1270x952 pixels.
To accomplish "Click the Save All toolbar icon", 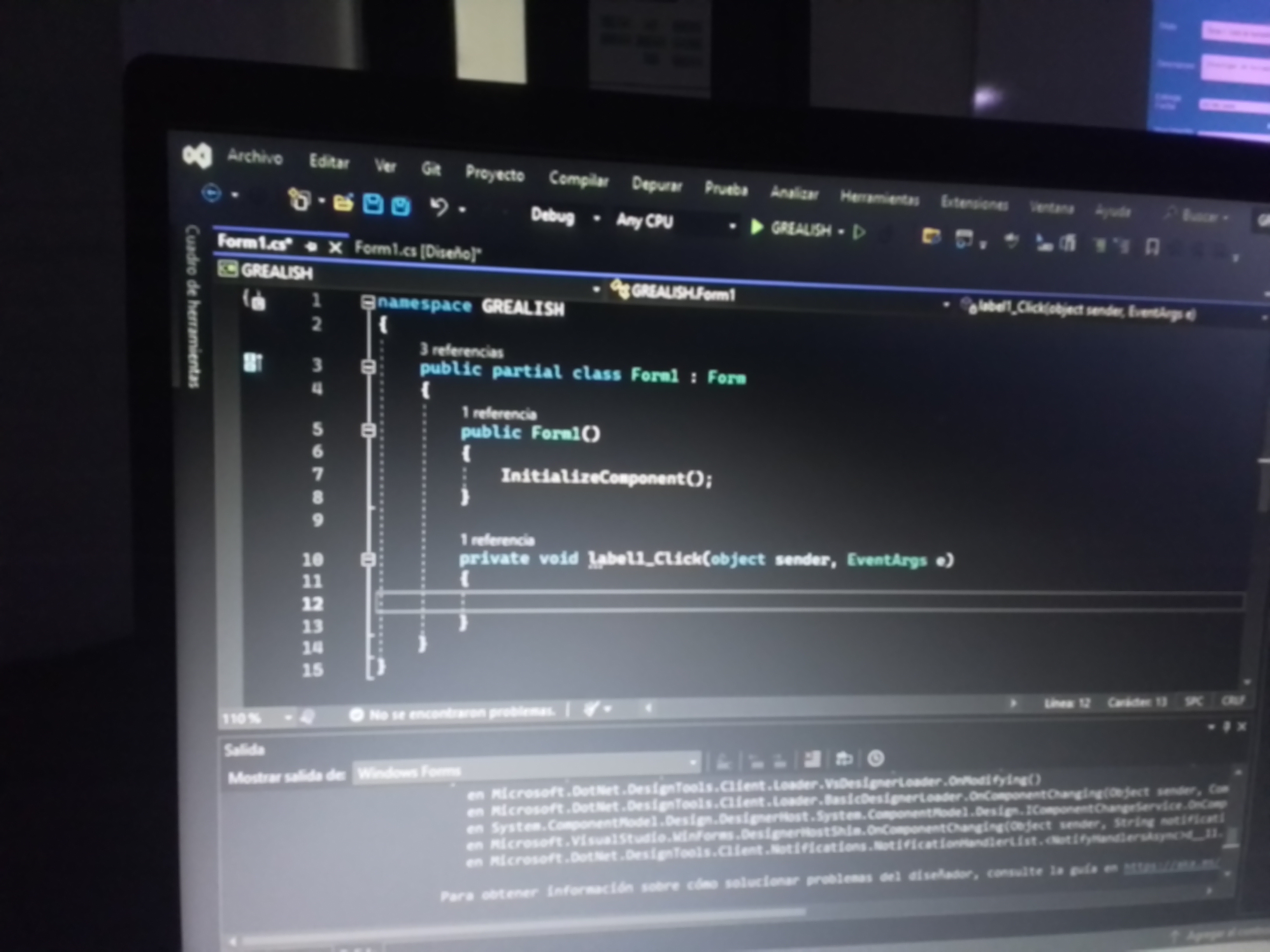I will coord(401,206).
